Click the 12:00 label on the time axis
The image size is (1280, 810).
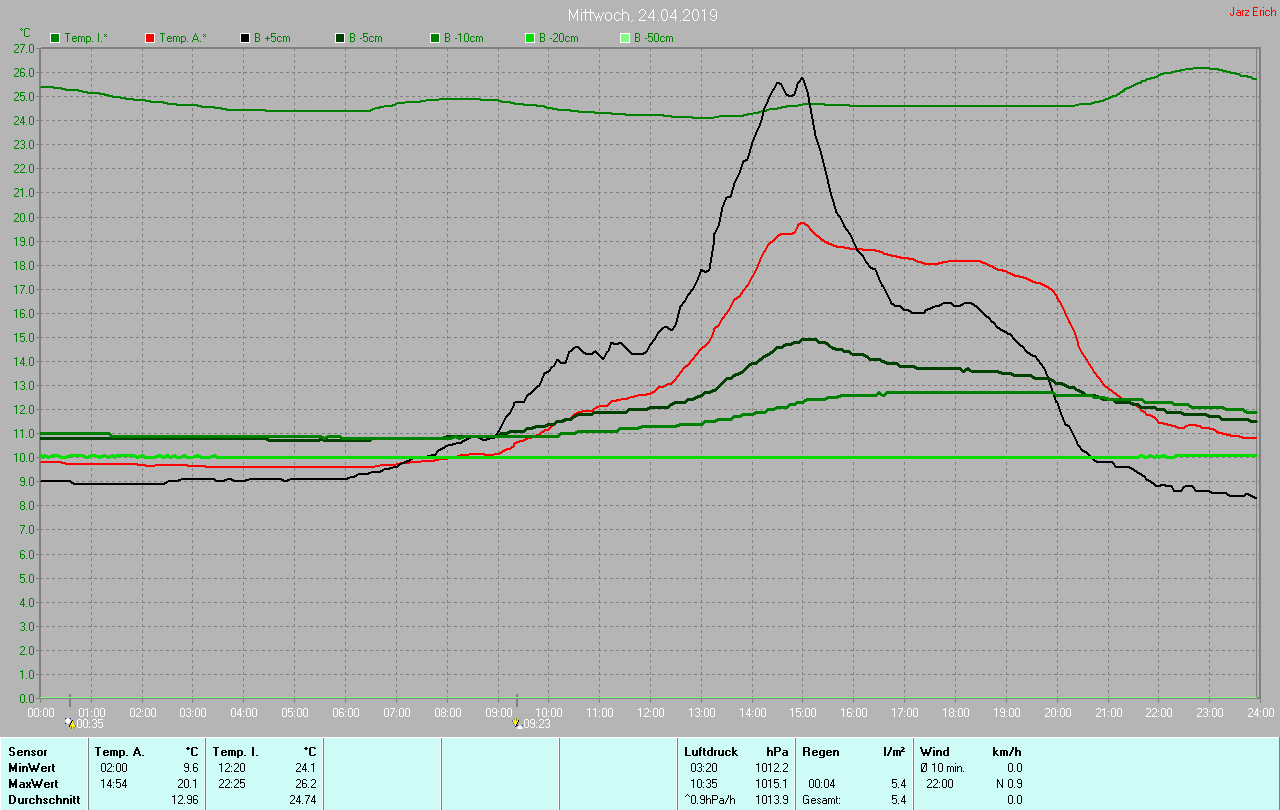(651, 713)
